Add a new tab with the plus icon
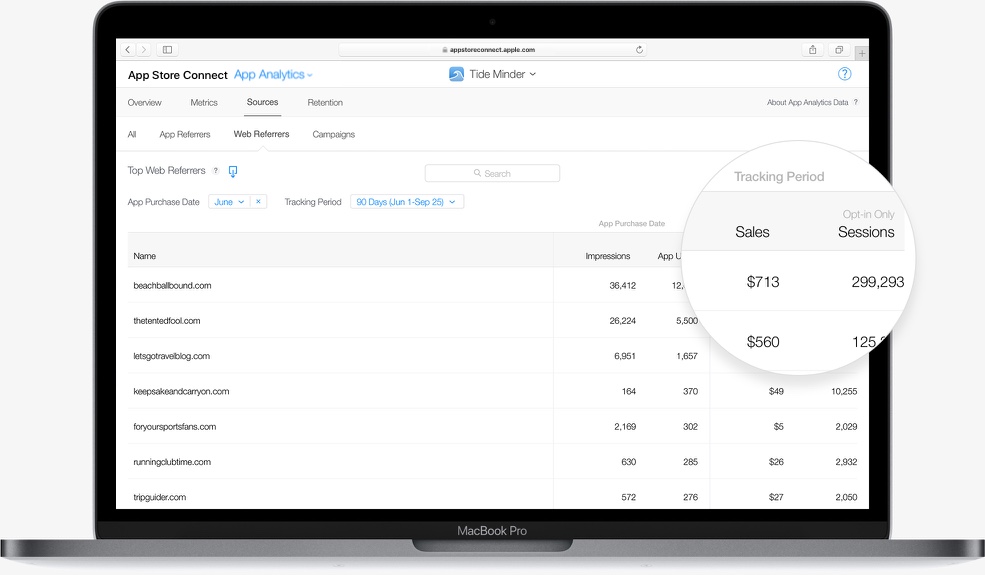985x575 pixels. [x=862, y=54]
